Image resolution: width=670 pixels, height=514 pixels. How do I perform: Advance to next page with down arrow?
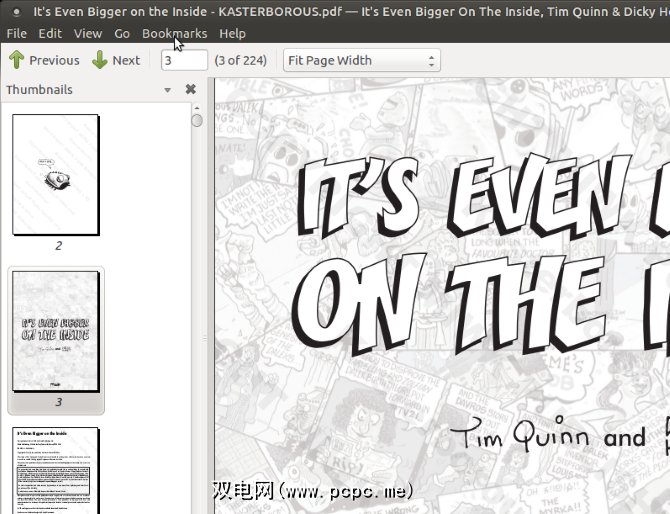116,60
